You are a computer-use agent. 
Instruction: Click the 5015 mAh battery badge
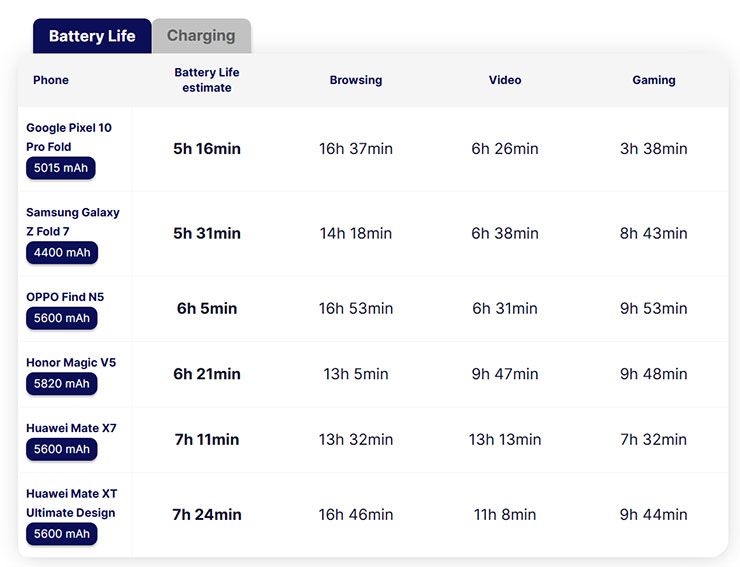pos(62,168)
